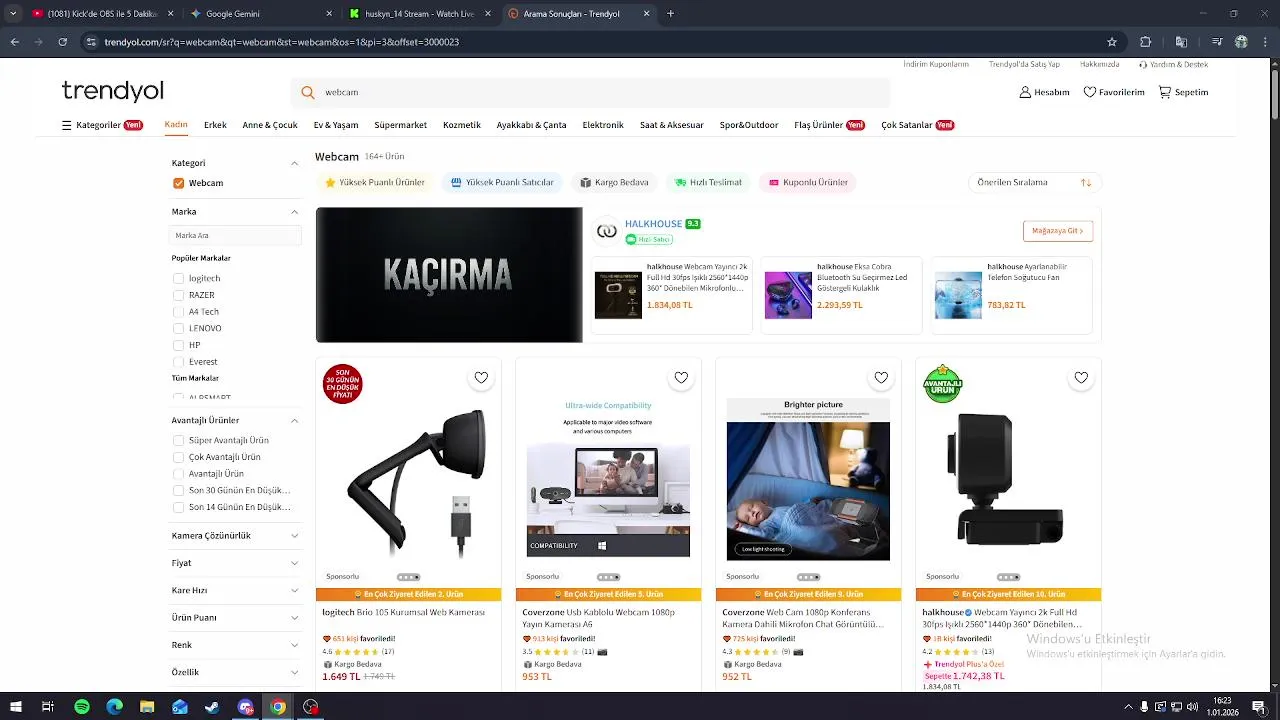Image resolution: width=1280 pixels, height=720 pixels.
Task: Open the Kategoriler hamburger menu
Action: (67, 125)
